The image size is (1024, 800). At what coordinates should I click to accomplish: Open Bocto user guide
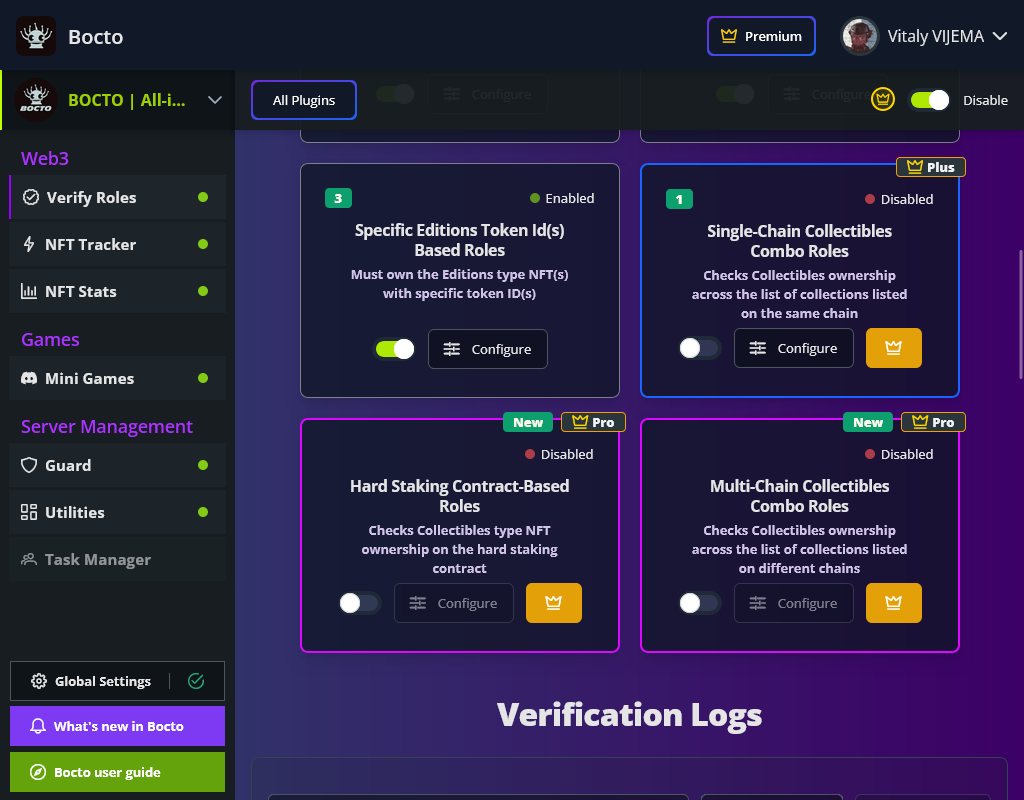pos(118,772)
